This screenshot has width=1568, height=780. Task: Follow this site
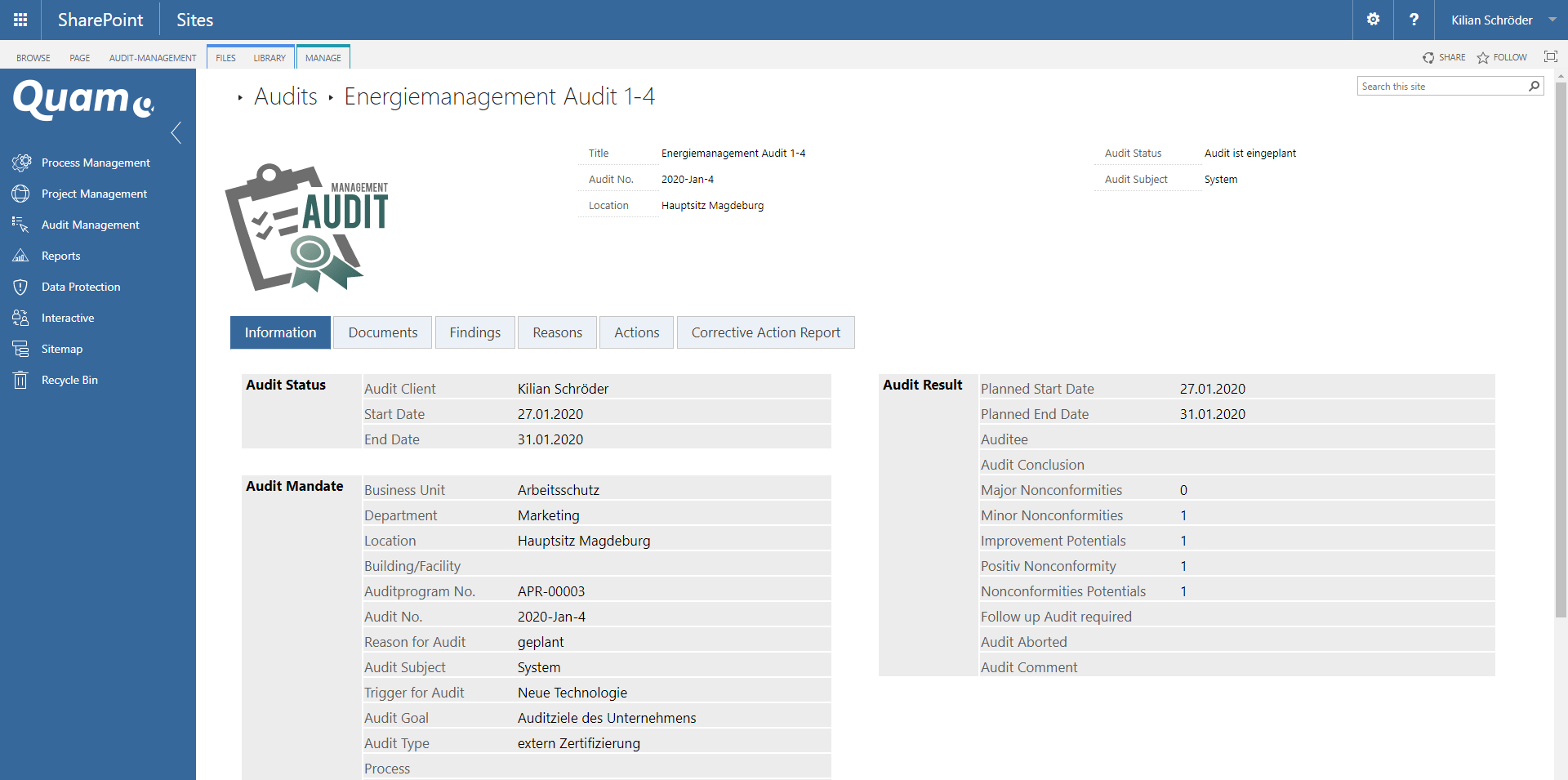(x=1501, y=57)
